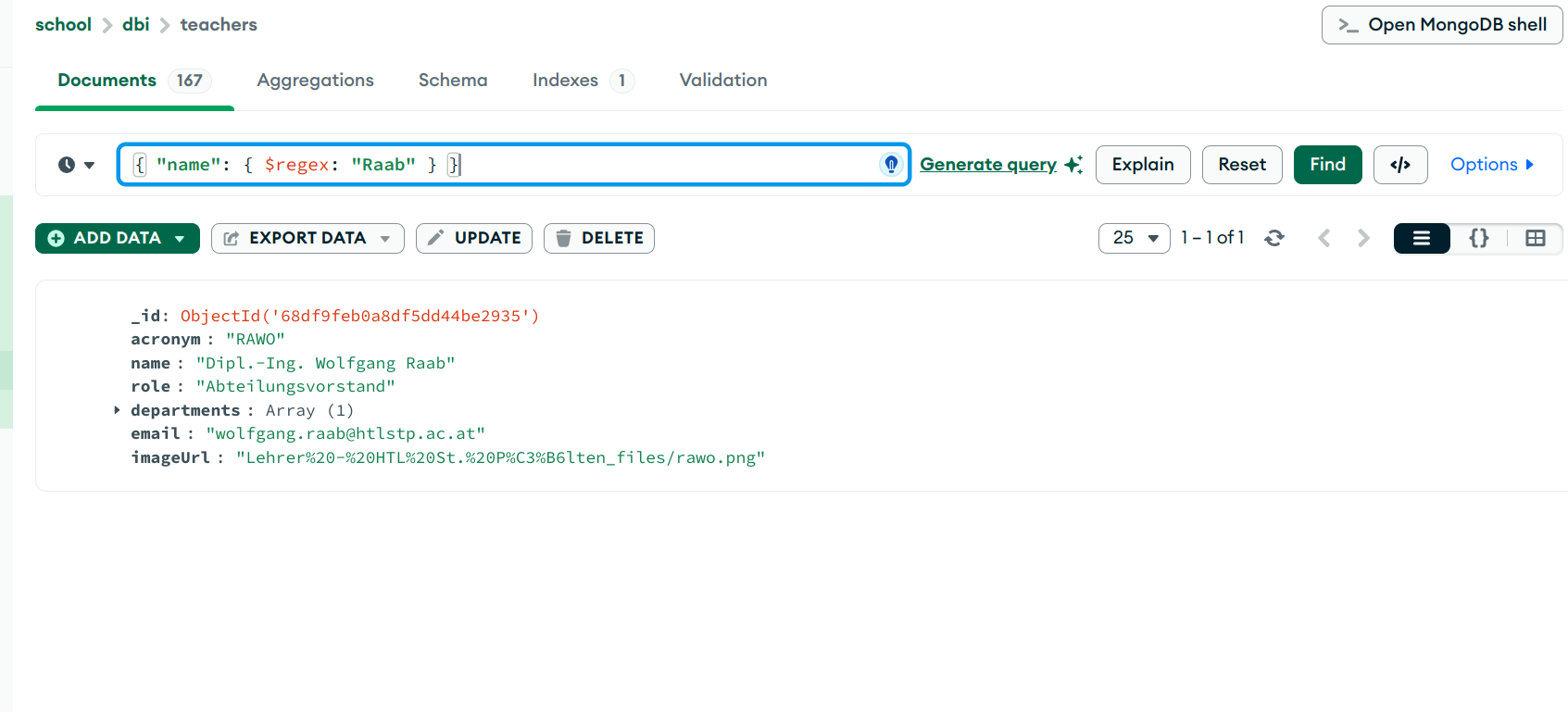Expand the departments array field

point(117,409)
